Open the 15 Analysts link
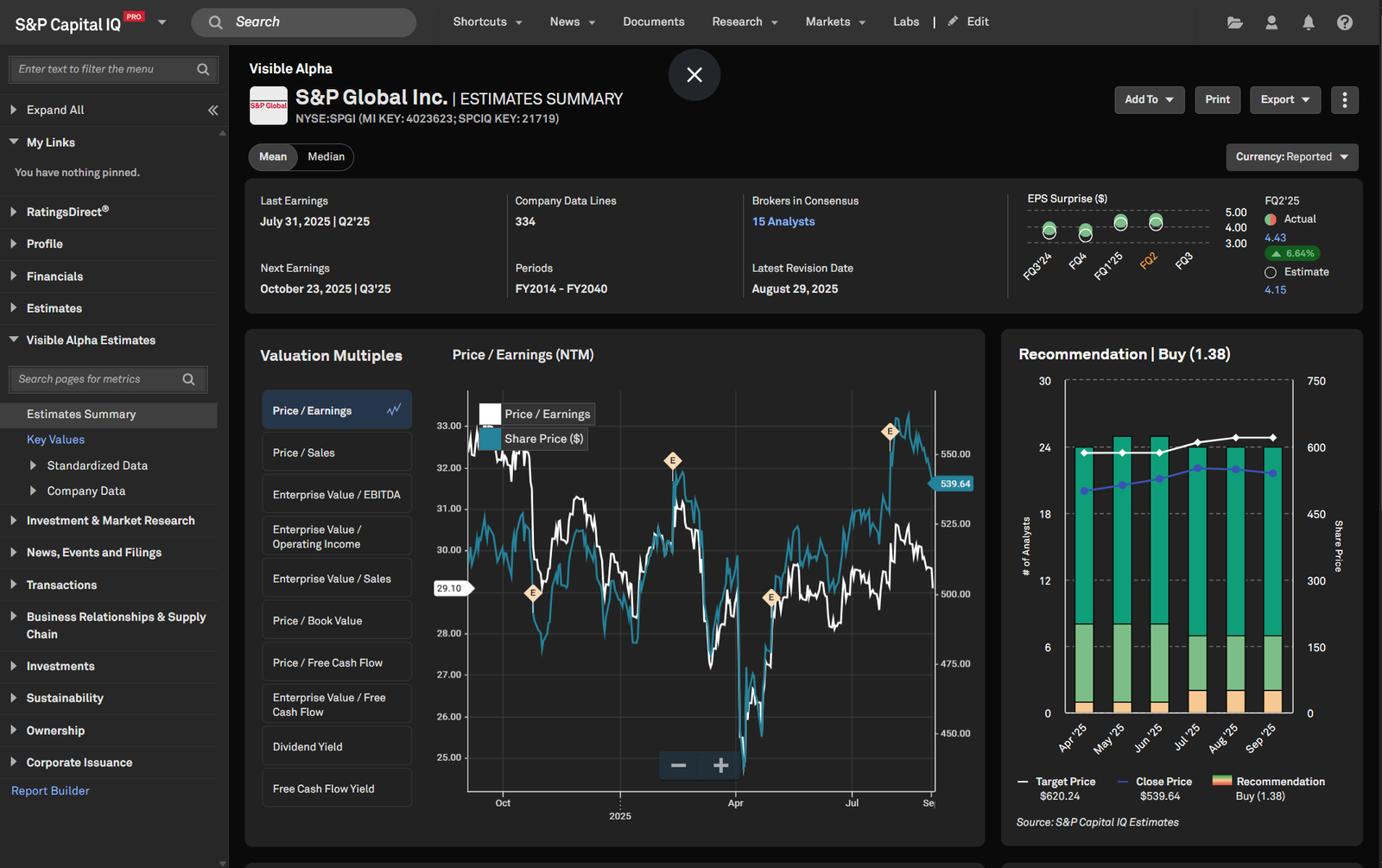This screenshot has width=1382, height=868. 783,222
